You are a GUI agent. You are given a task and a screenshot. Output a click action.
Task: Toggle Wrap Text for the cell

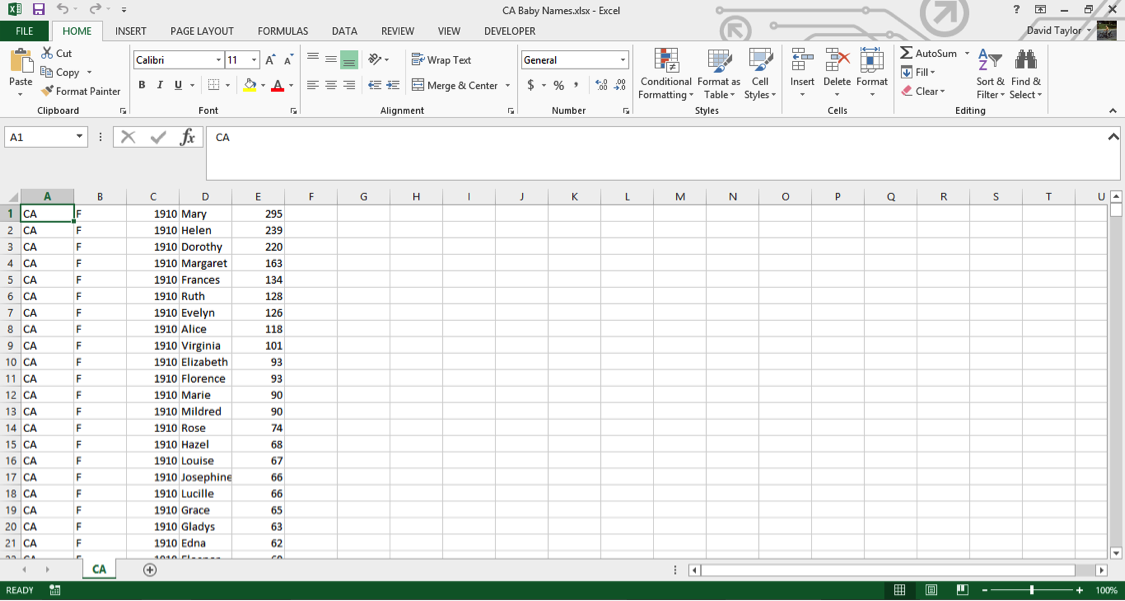(x=441, y=60)
